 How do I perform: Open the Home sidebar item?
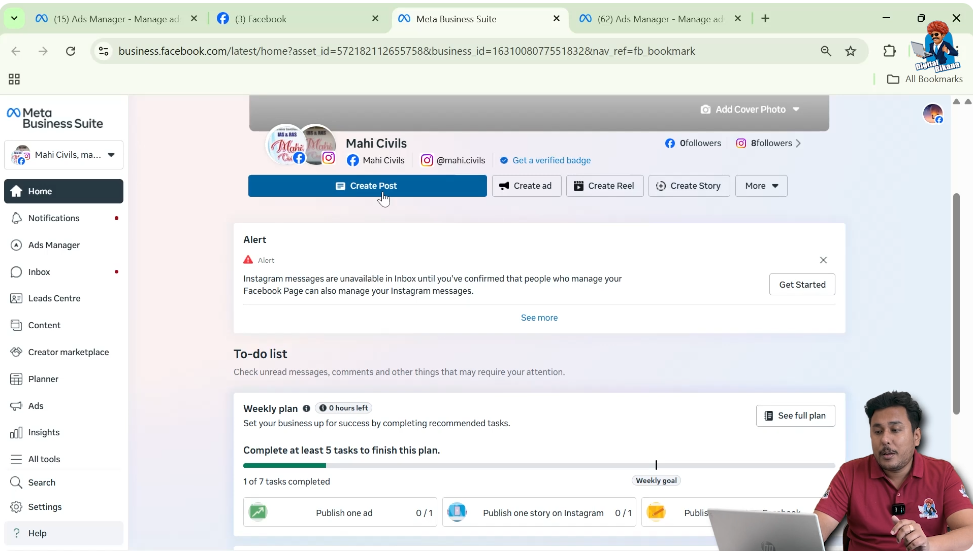[x=63, y=191]
